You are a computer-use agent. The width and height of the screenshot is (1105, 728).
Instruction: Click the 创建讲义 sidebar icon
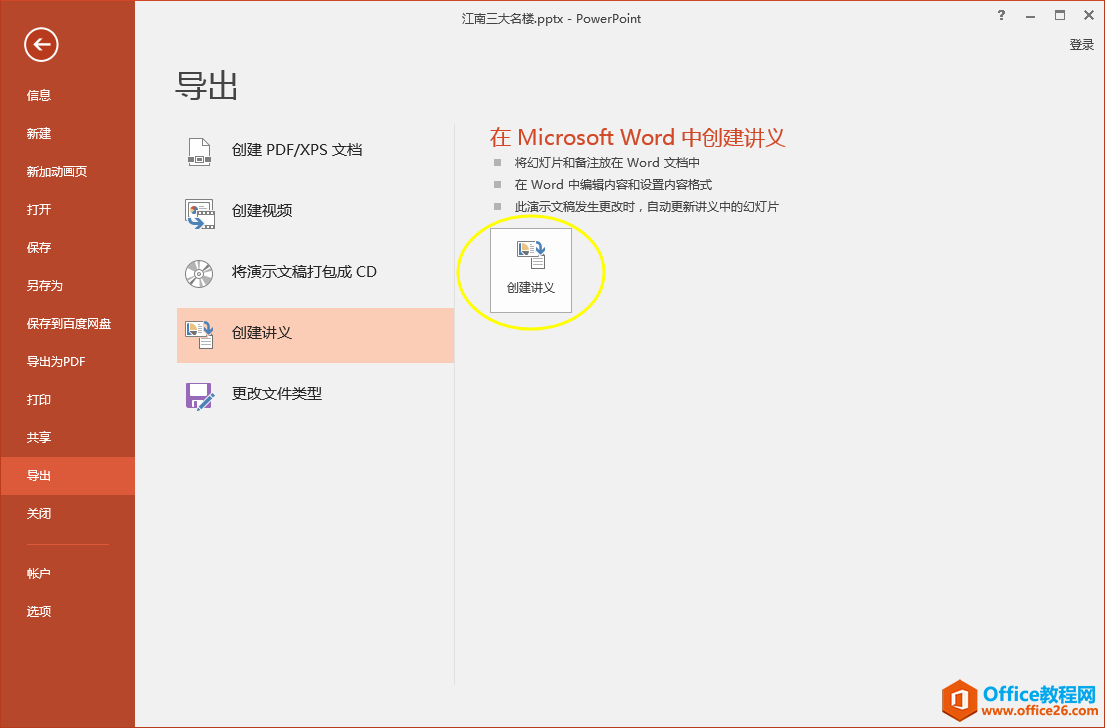click(199, 334)
